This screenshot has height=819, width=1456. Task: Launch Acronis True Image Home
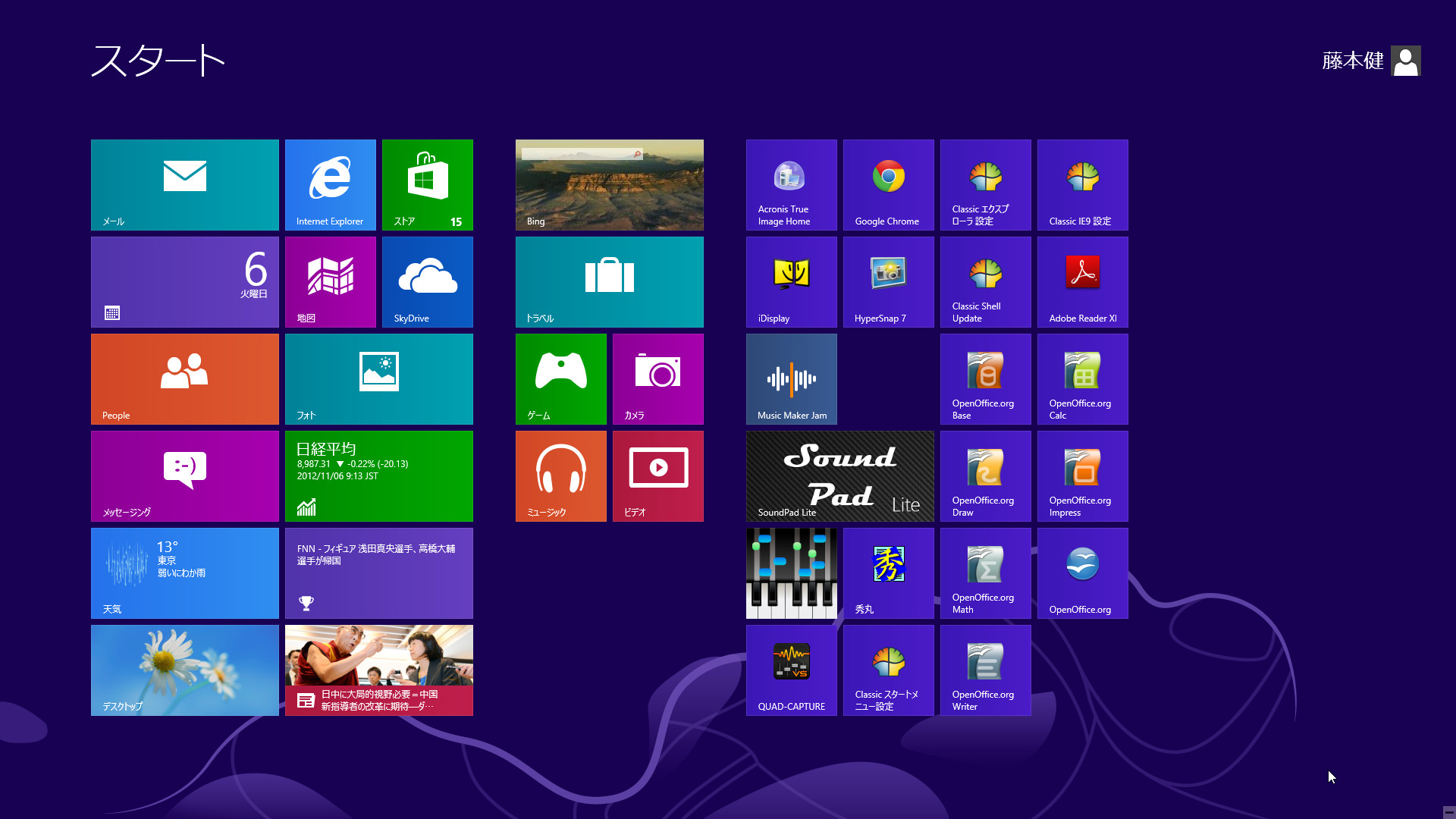(x=792, y=185)
